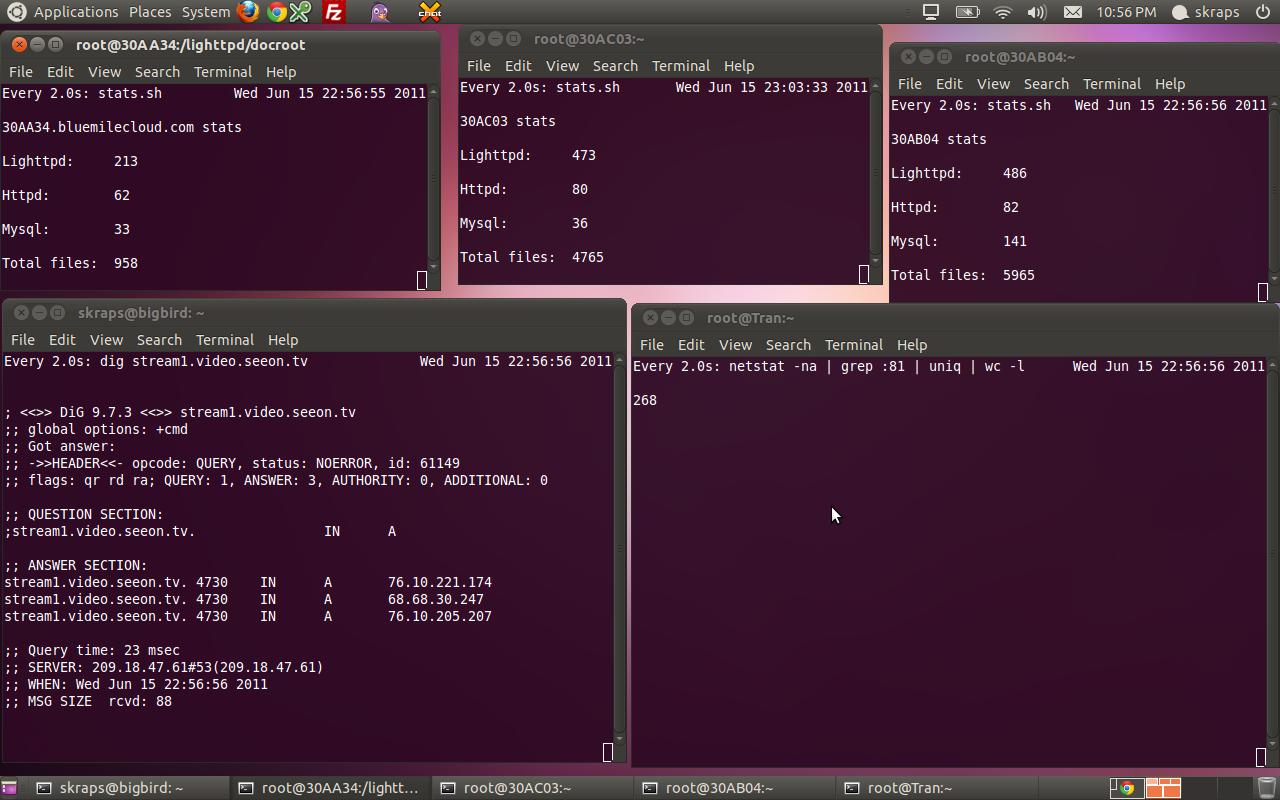Launch Google Chrome from the top panel
This screenshot has width=1280, height=800.
(x=276, y=12)
